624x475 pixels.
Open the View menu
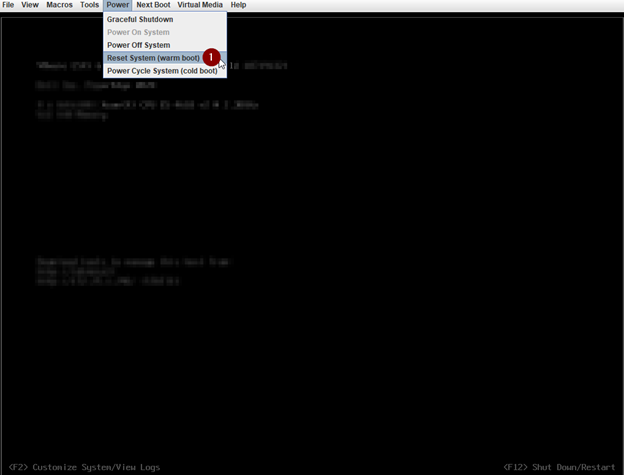pos(30,5)
